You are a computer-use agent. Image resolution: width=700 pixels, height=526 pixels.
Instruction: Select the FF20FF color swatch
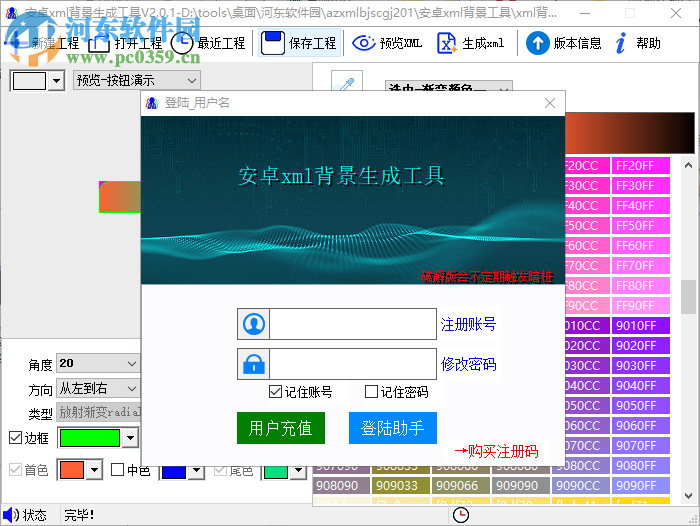tap(641, 166)
